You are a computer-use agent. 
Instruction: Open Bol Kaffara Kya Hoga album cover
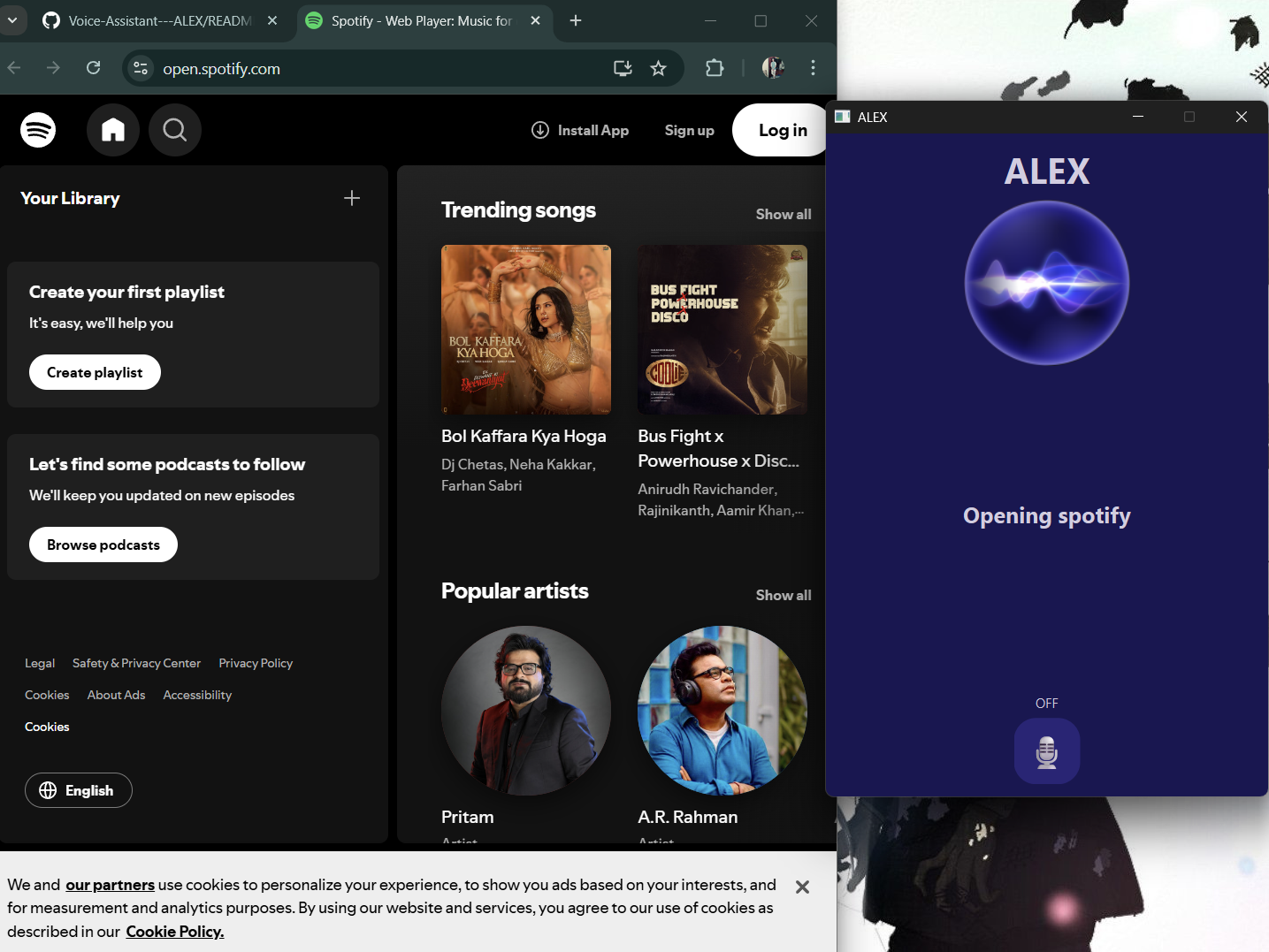click(526, 330)
